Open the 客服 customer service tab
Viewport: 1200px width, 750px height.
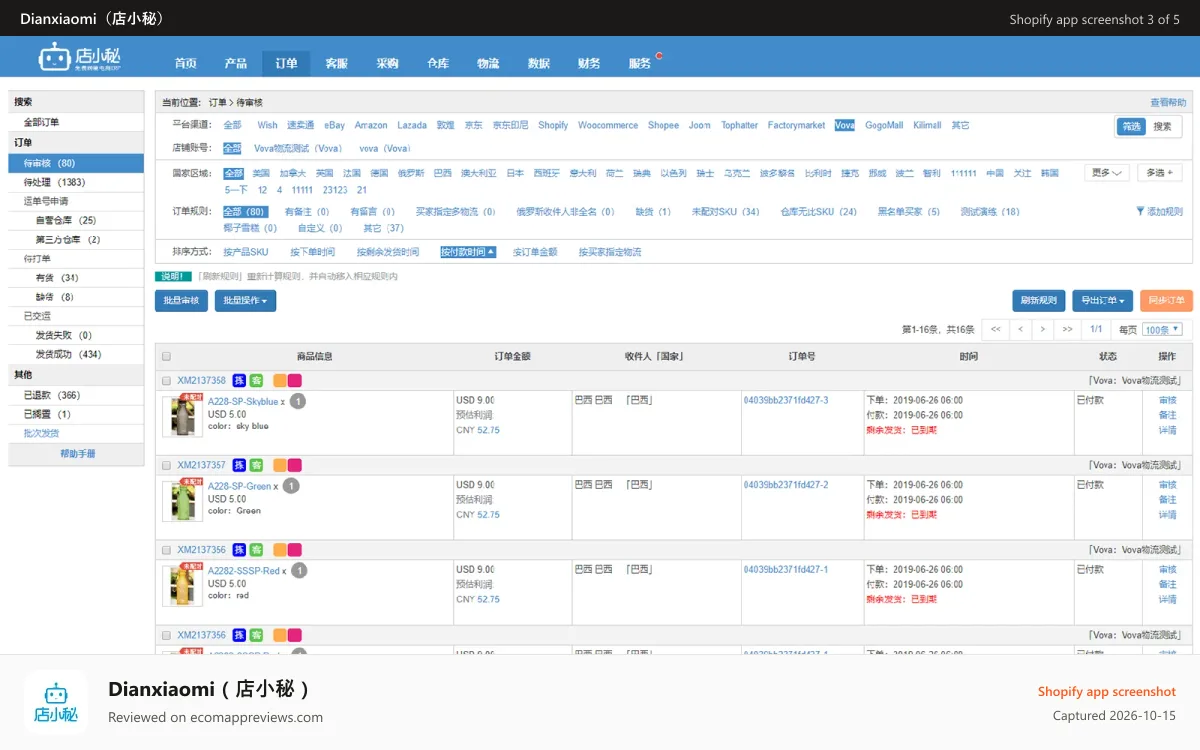coord(337,64)
